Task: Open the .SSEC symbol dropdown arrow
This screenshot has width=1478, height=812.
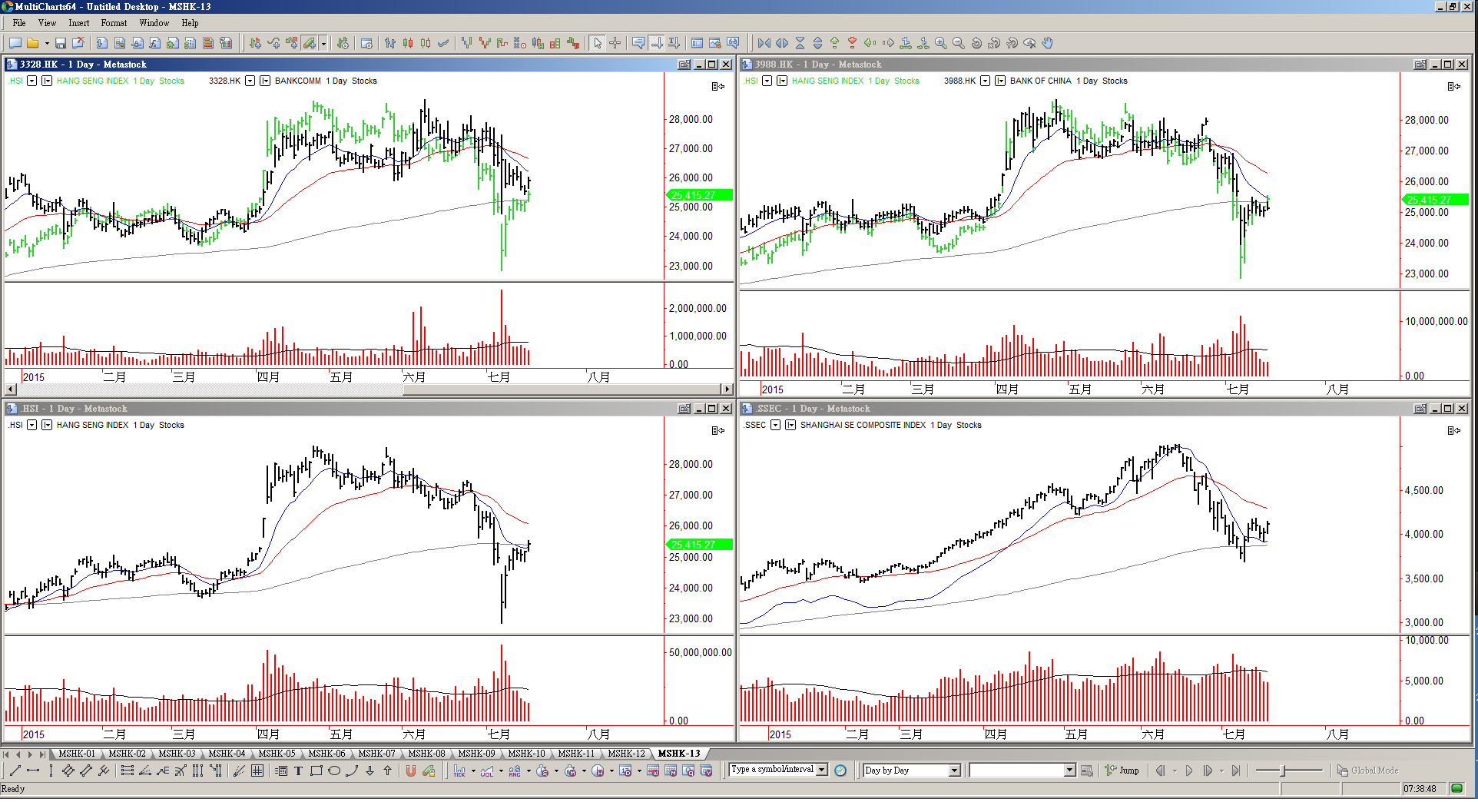Action: [775, 425]
